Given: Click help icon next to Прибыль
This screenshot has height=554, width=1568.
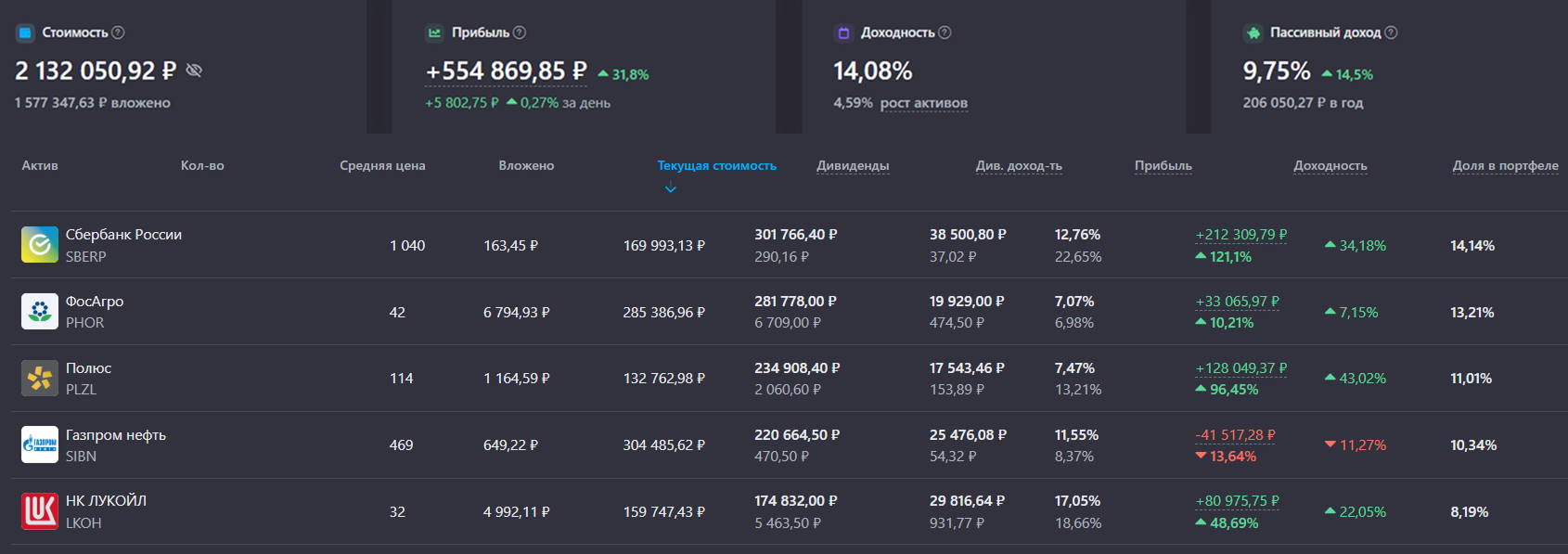Looking at the screenshot, I should 520,32.
